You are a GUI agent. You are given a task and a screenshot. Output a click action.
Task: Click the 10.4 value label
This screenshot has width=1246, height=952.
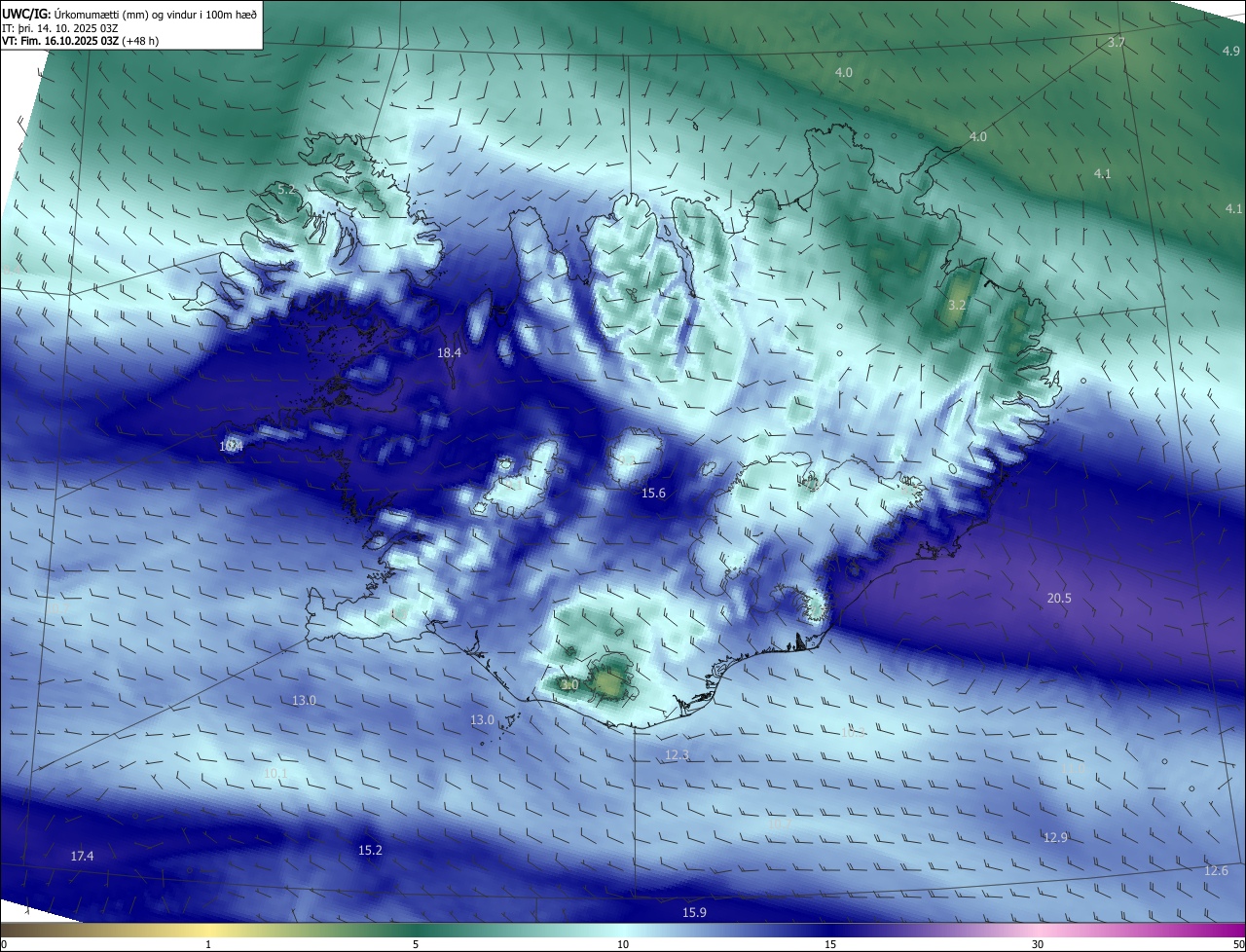tap(231, 447)
